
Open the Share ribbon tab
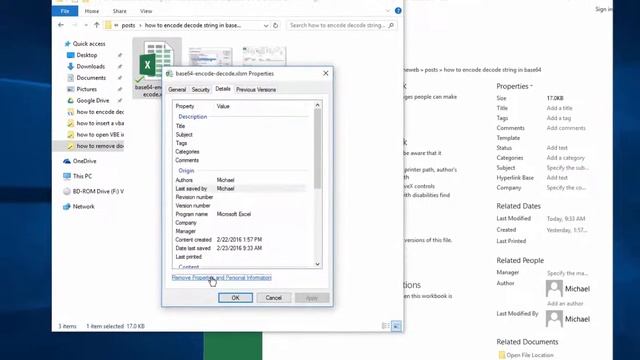pyautogui.click(x=120, y=11)
